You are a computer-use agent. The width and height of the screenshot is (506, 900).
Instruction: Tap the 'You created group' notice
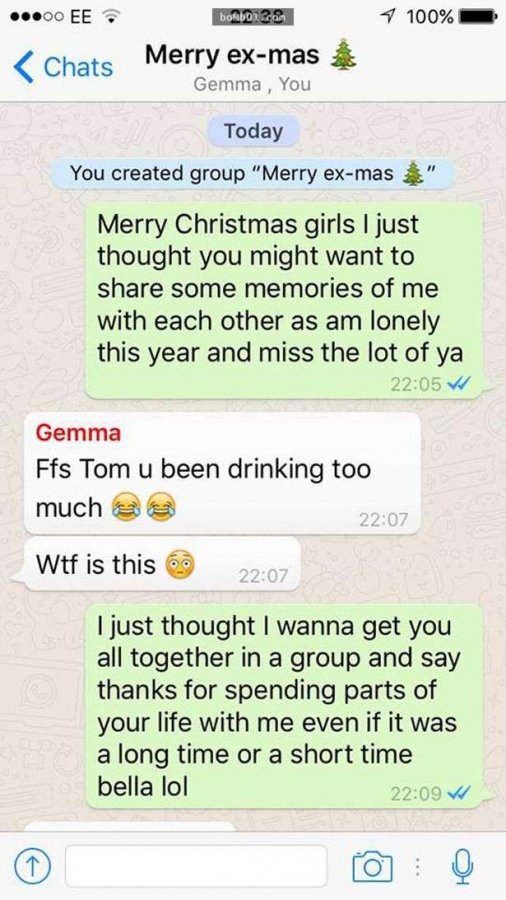point(253,173)
